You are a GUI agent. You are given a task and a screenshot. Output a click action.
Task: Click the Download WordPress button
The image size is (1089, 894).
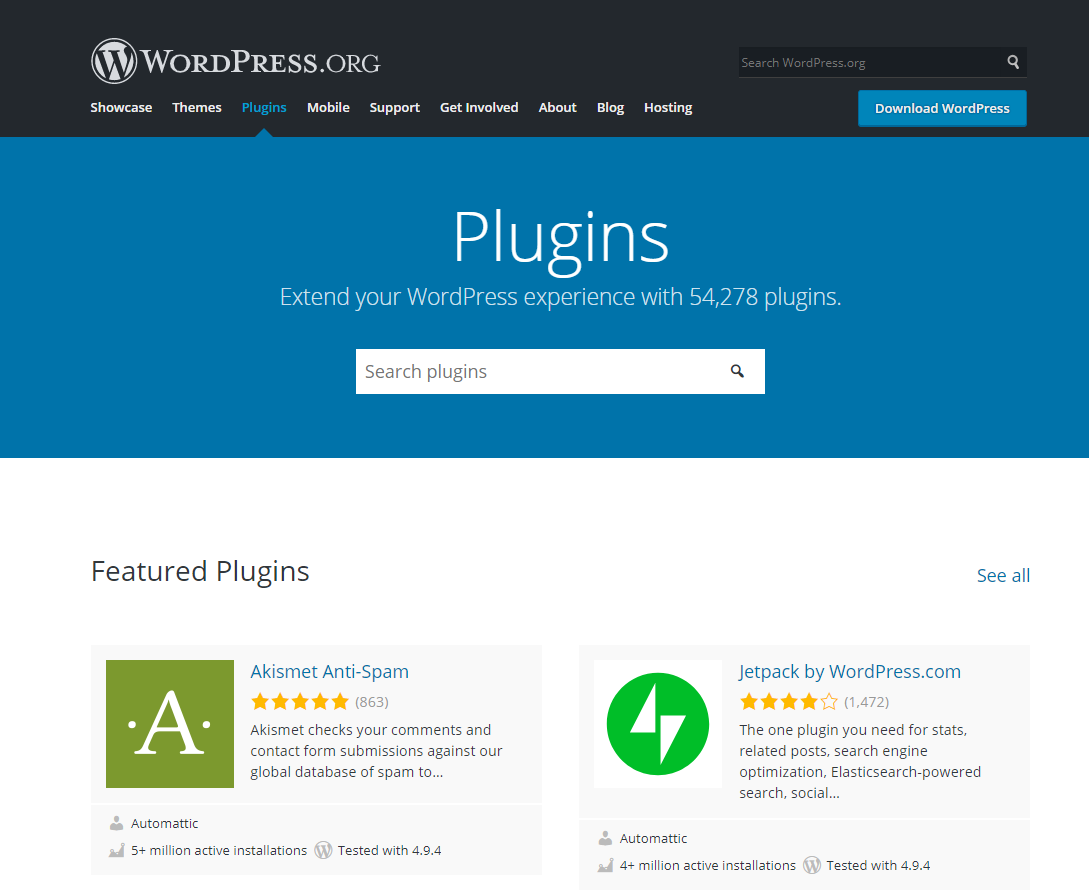(942, 108)
